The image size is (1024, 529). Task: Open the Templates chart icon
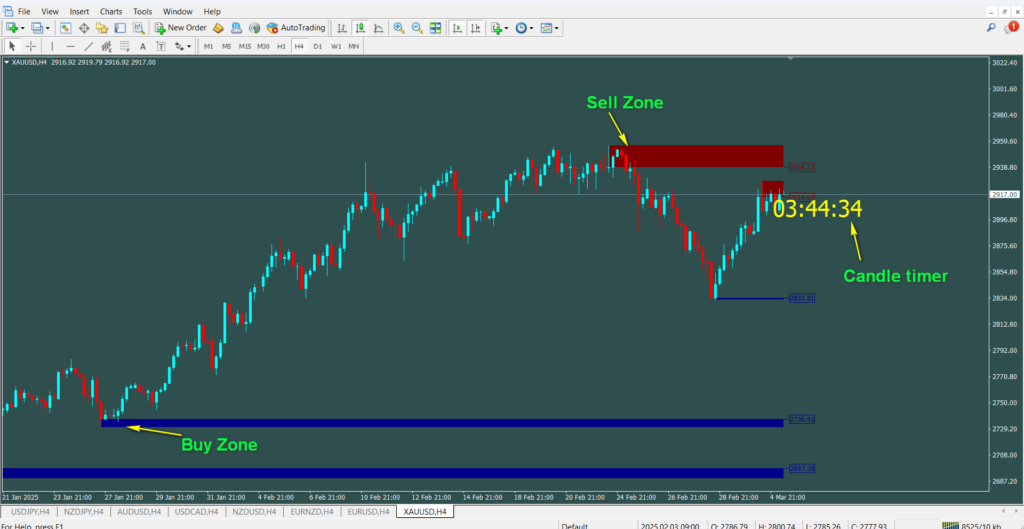[x=546, y=28]
